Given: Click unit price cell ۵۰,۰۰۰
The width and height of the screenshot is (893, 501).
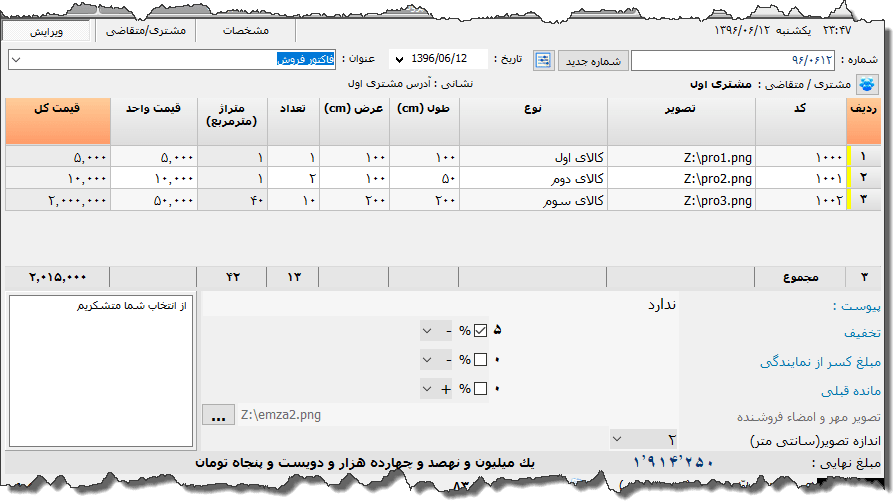Looking at the screenshot, I should pos(154,200).
